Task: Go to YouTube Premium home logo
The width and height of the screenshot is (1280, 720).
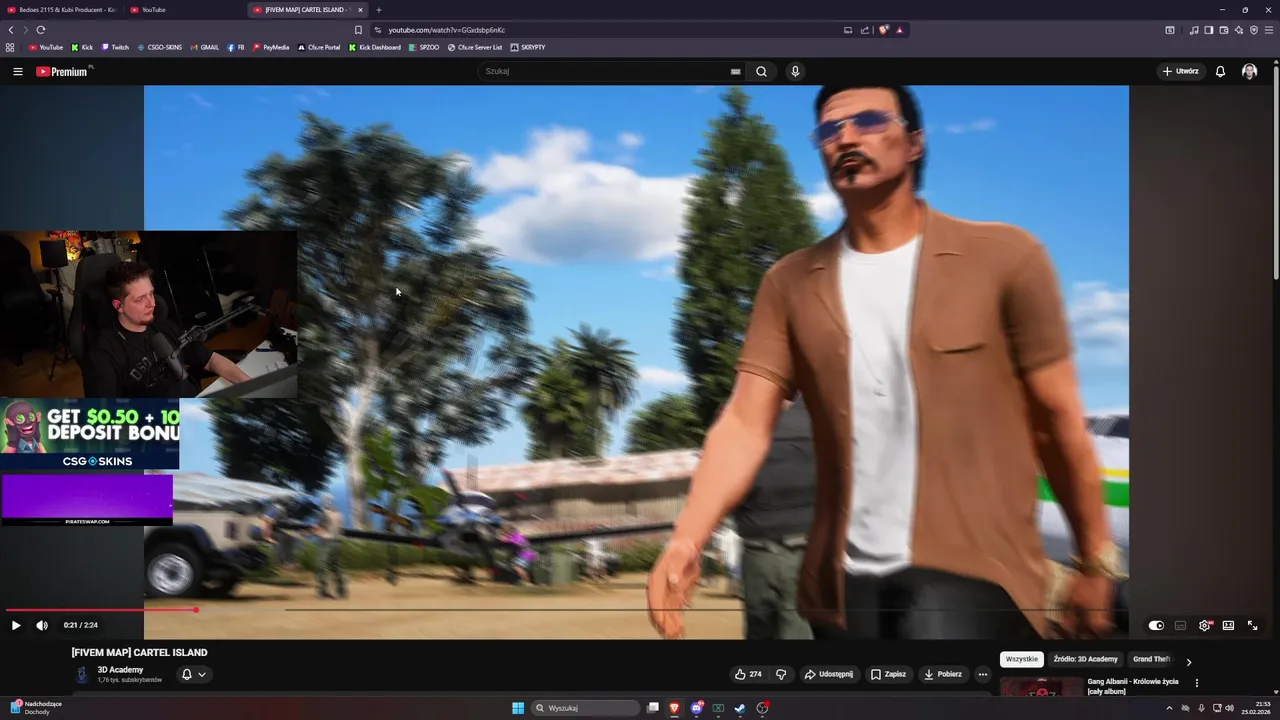Action: click(x=62, y=71)
